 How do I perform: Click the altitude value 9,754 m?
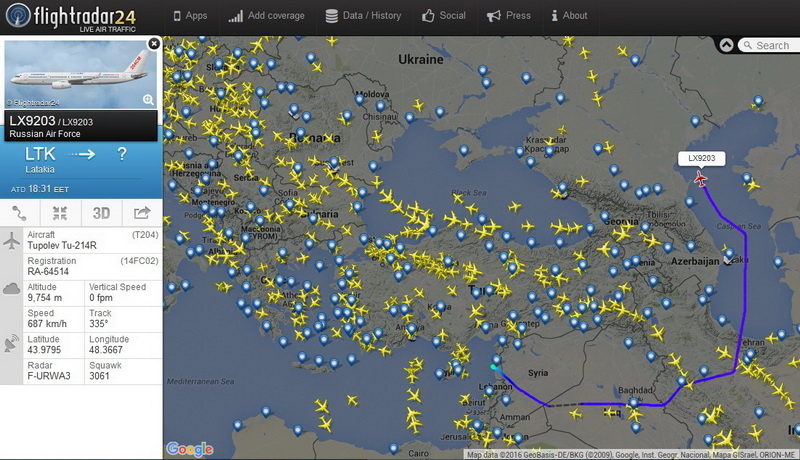point(44,297)
